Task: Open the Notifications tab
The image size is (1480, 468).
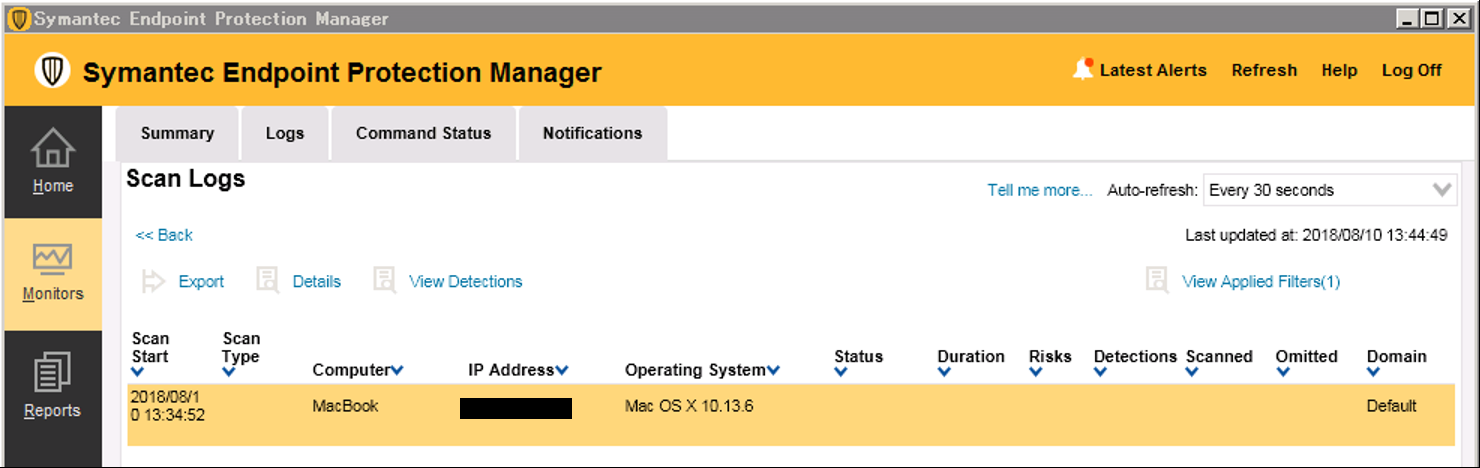Action: point(592,133)
